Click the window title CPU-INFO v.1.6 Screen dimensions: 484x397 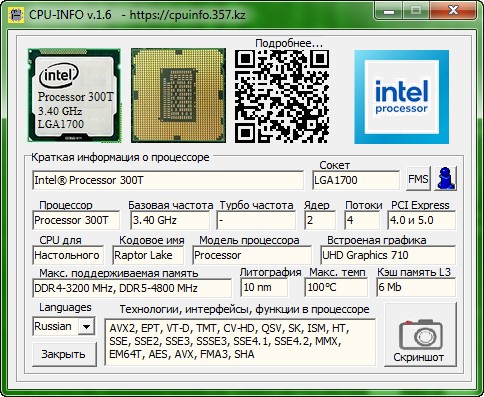pyautogui.click(x=70, y=15)
